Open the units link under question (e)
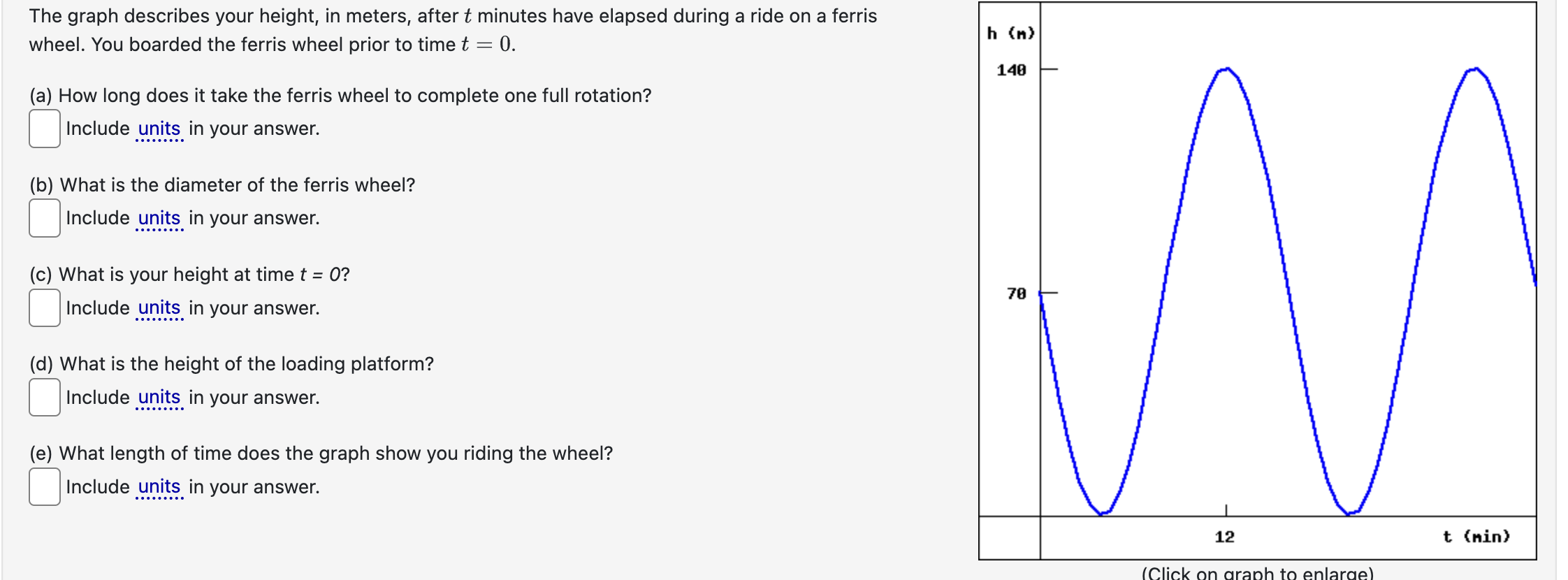1568x580 pixels. coord(159,487)
